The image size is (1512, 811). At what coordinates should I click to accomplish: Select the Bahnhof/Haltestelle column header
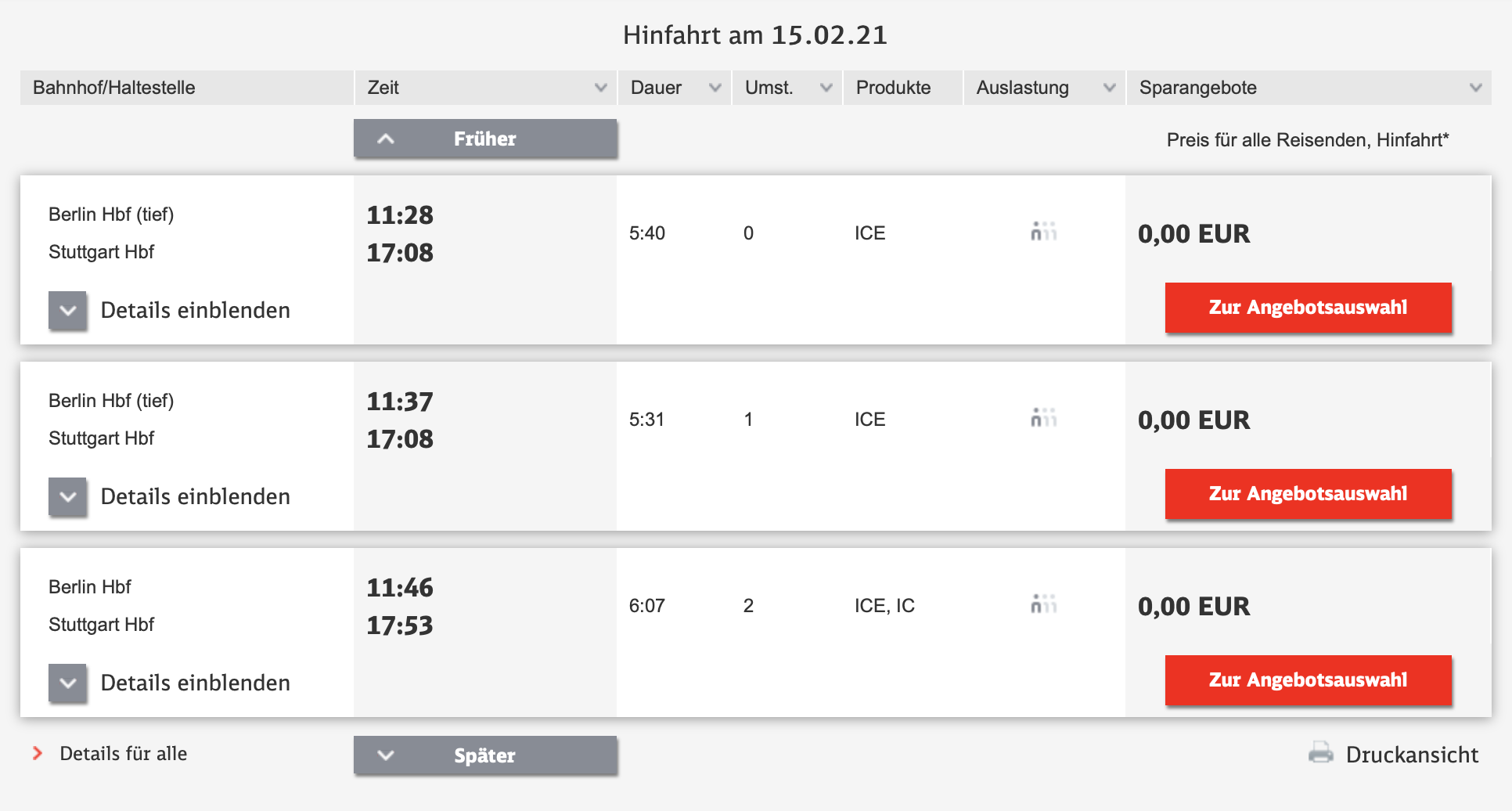(113, 88)
